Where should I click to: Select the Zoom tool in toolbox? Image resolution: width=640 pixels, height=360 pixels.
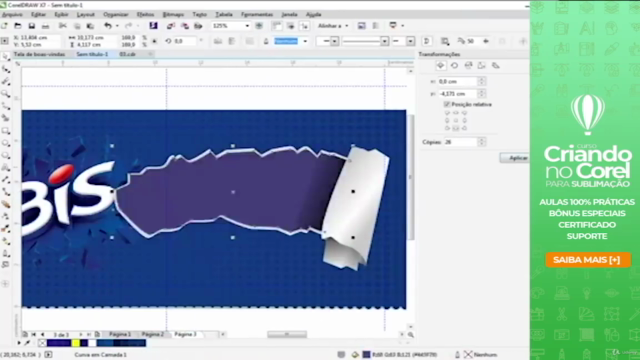point(5,94)
